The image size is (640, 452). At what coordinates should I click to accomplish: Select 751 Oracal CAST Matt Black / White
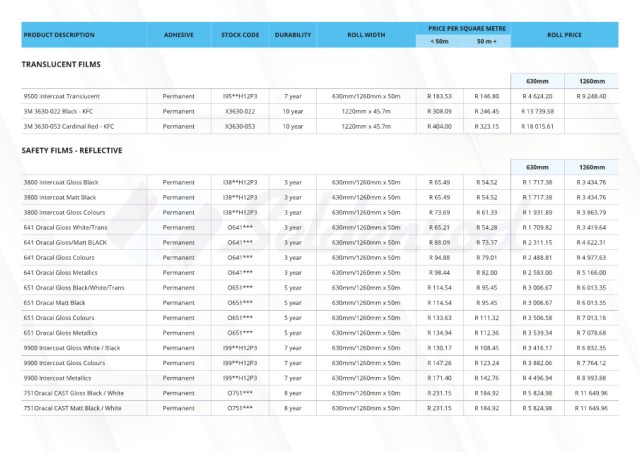click(x=72, y=408)
